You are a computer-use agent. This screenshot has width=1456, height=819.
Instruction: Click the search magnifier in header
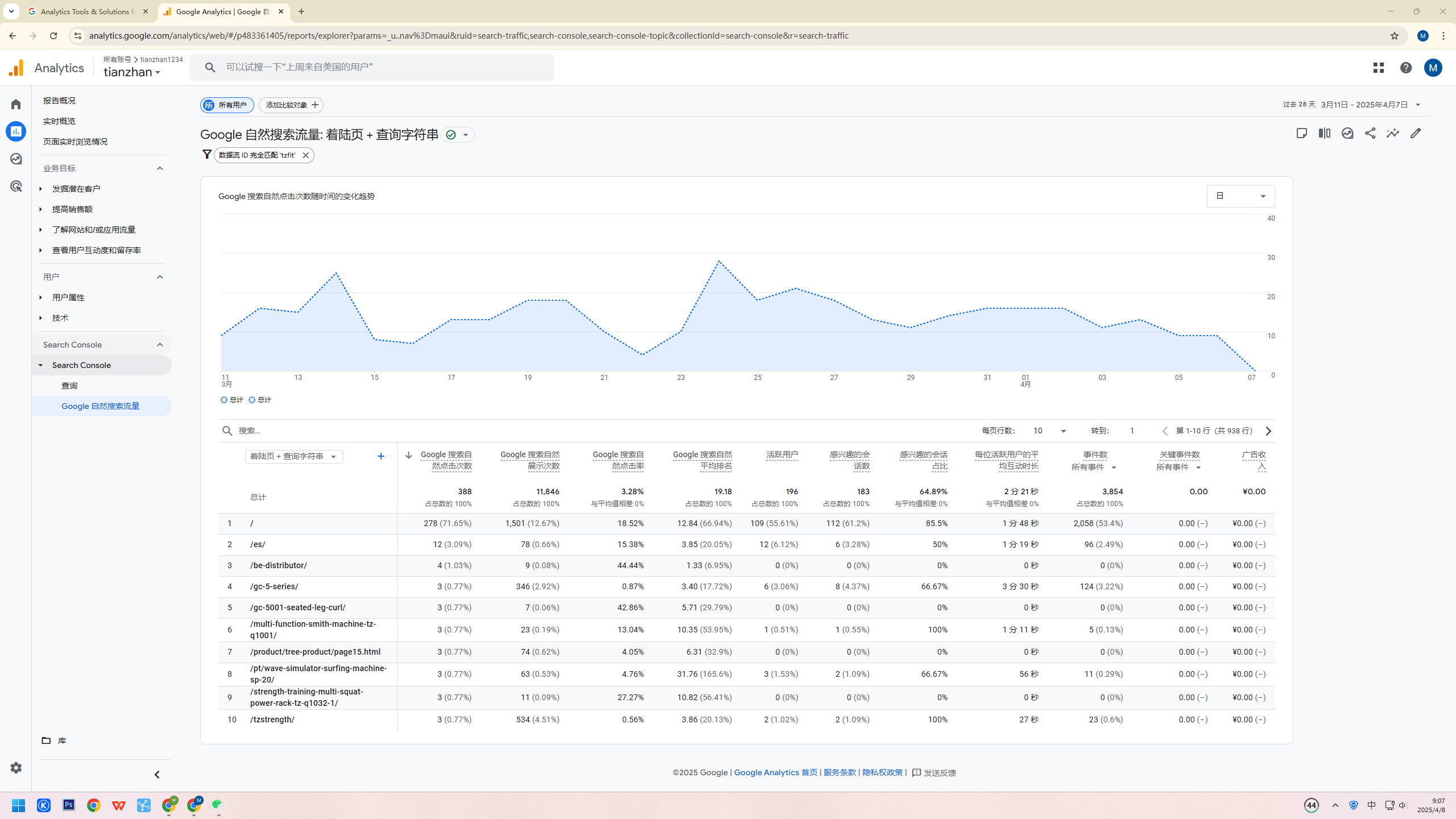210,68
